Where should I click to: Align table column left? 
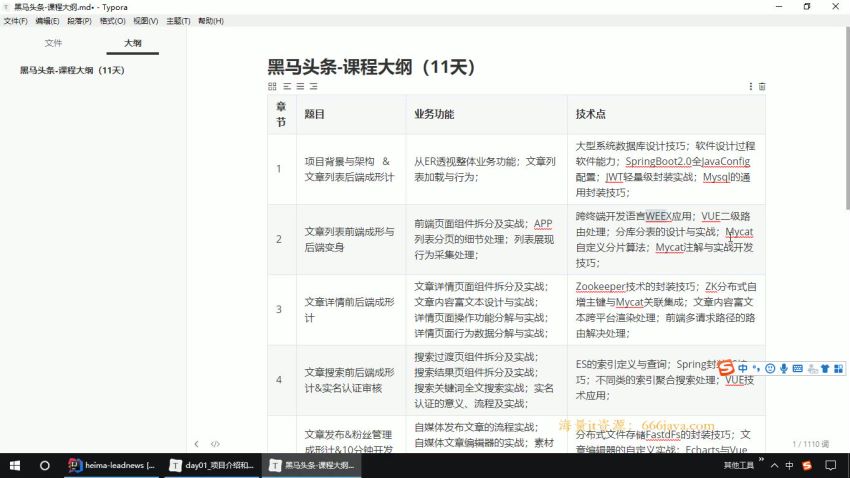click(287, 86)
